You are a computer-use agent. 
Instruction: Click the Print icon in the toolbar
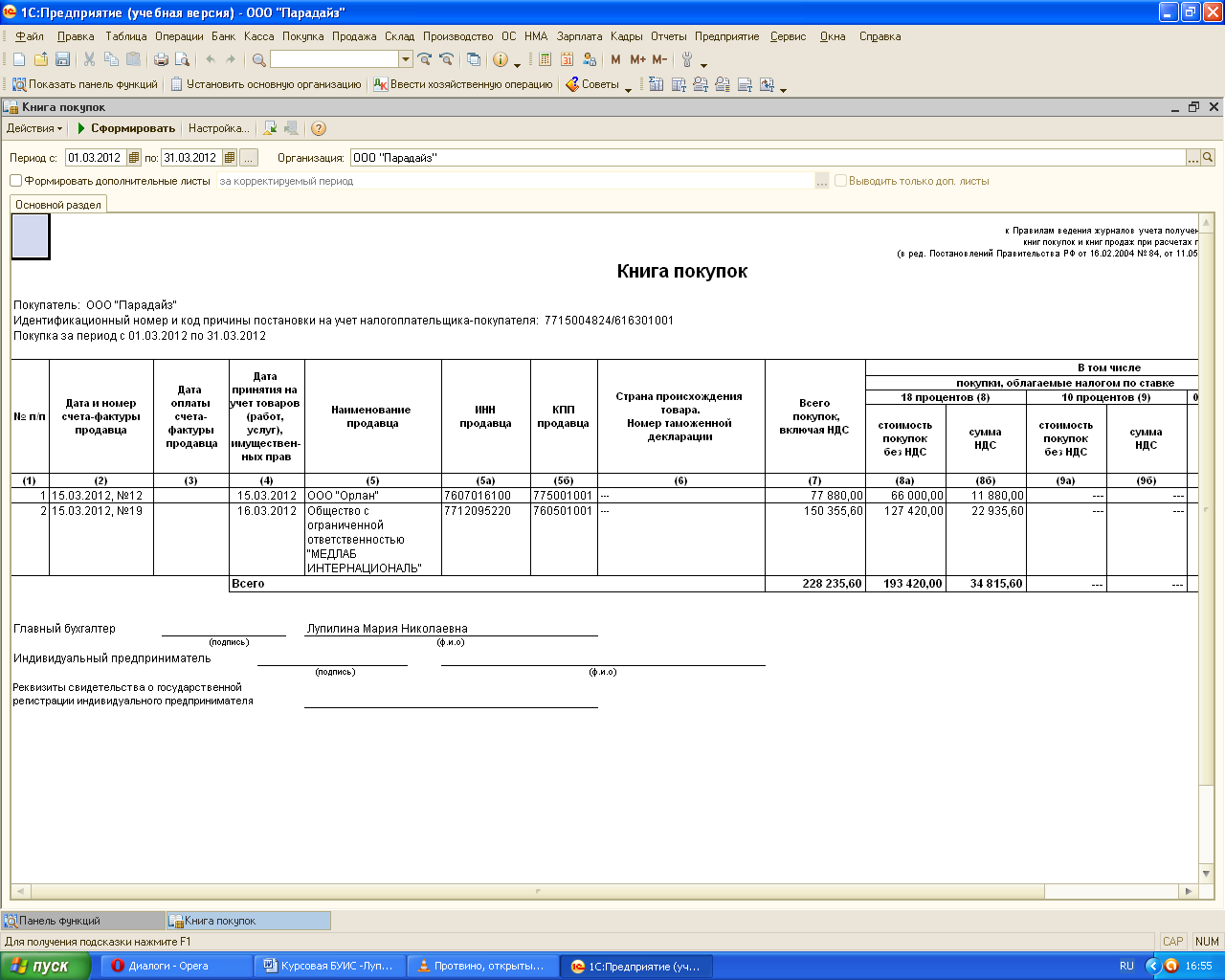point(161,59)
